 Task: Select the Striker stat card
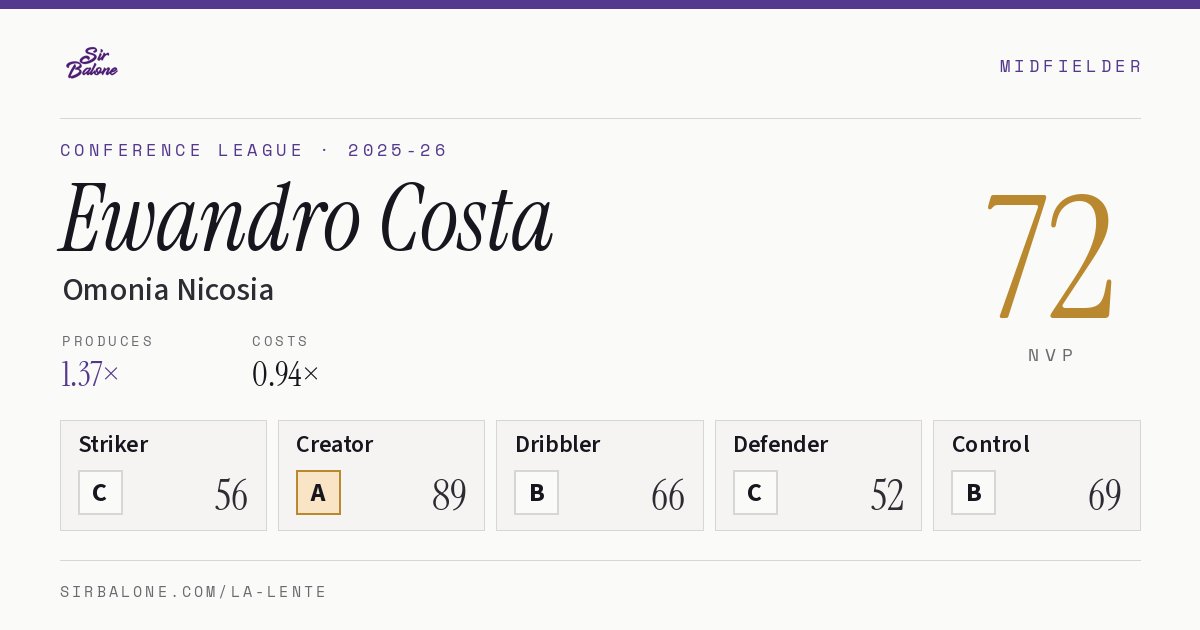point(163,475)
